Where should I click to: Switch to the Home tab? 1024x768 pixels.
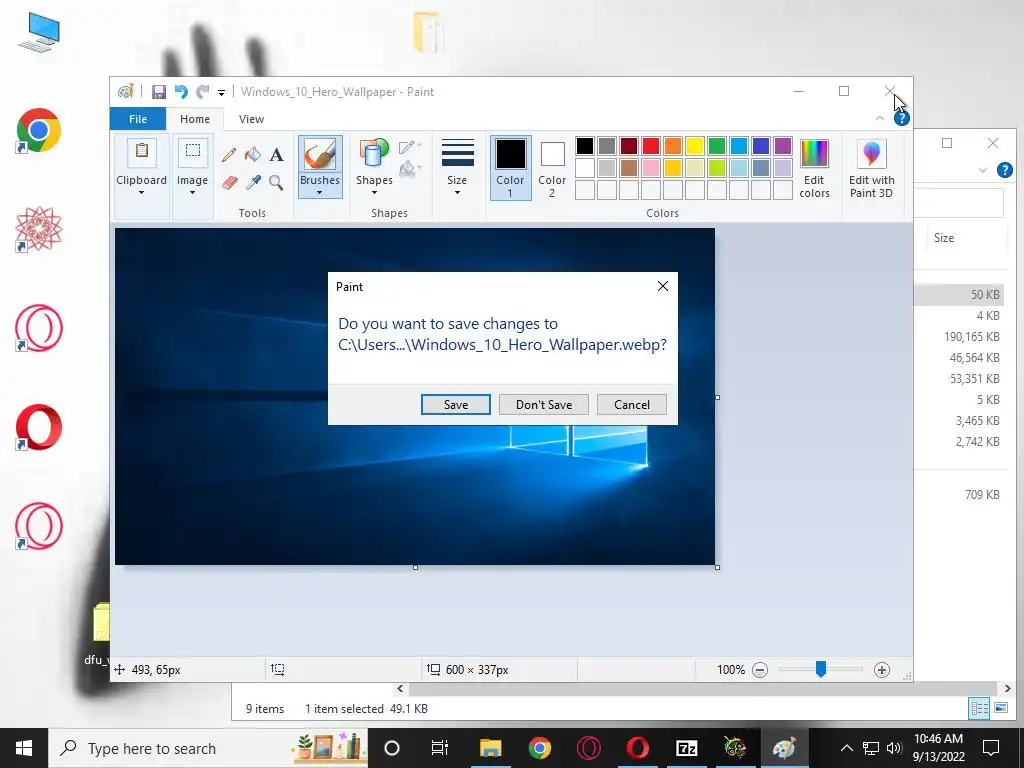(195, 119)
